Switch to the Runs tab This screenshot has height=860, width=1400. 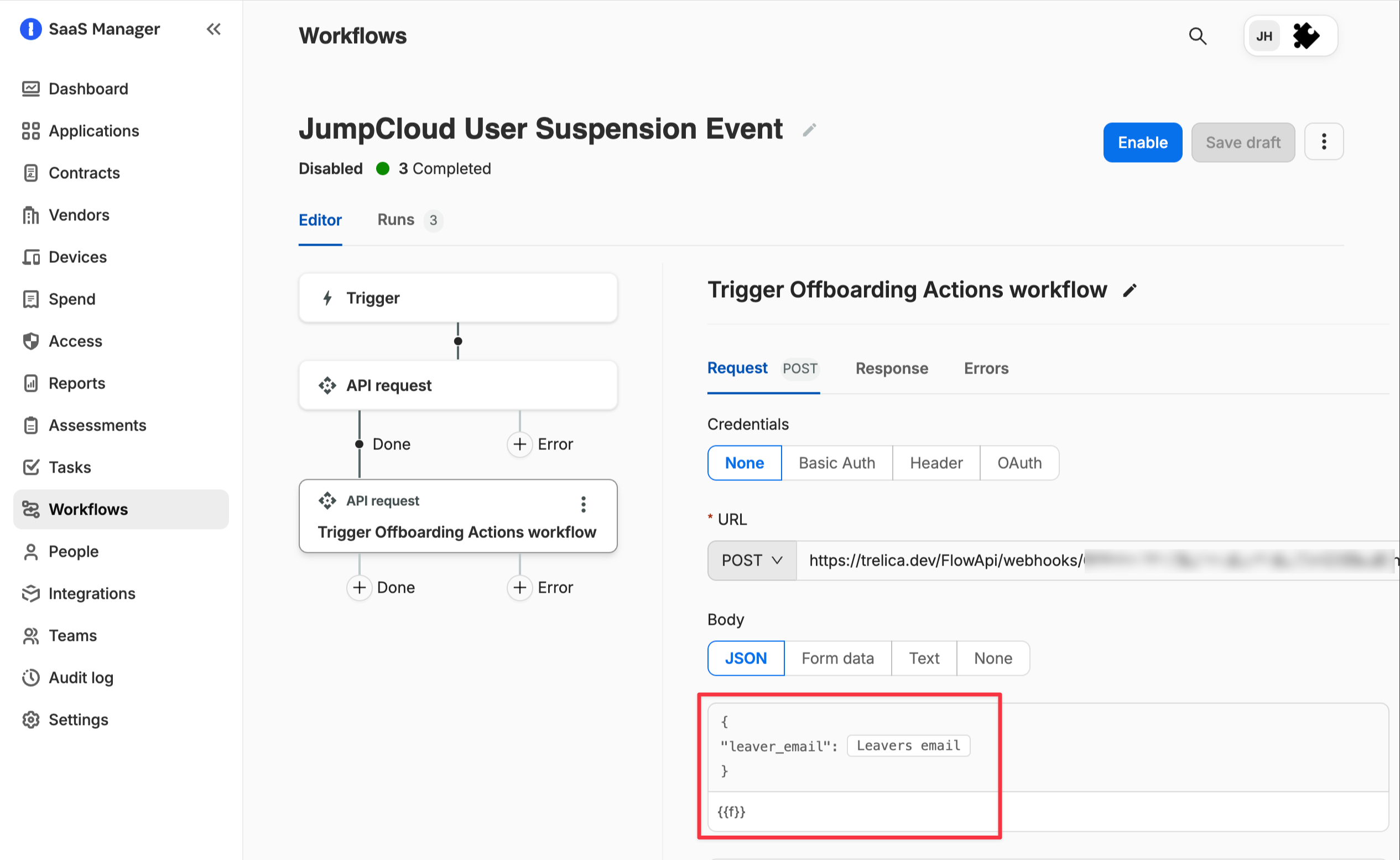(409, 220)
